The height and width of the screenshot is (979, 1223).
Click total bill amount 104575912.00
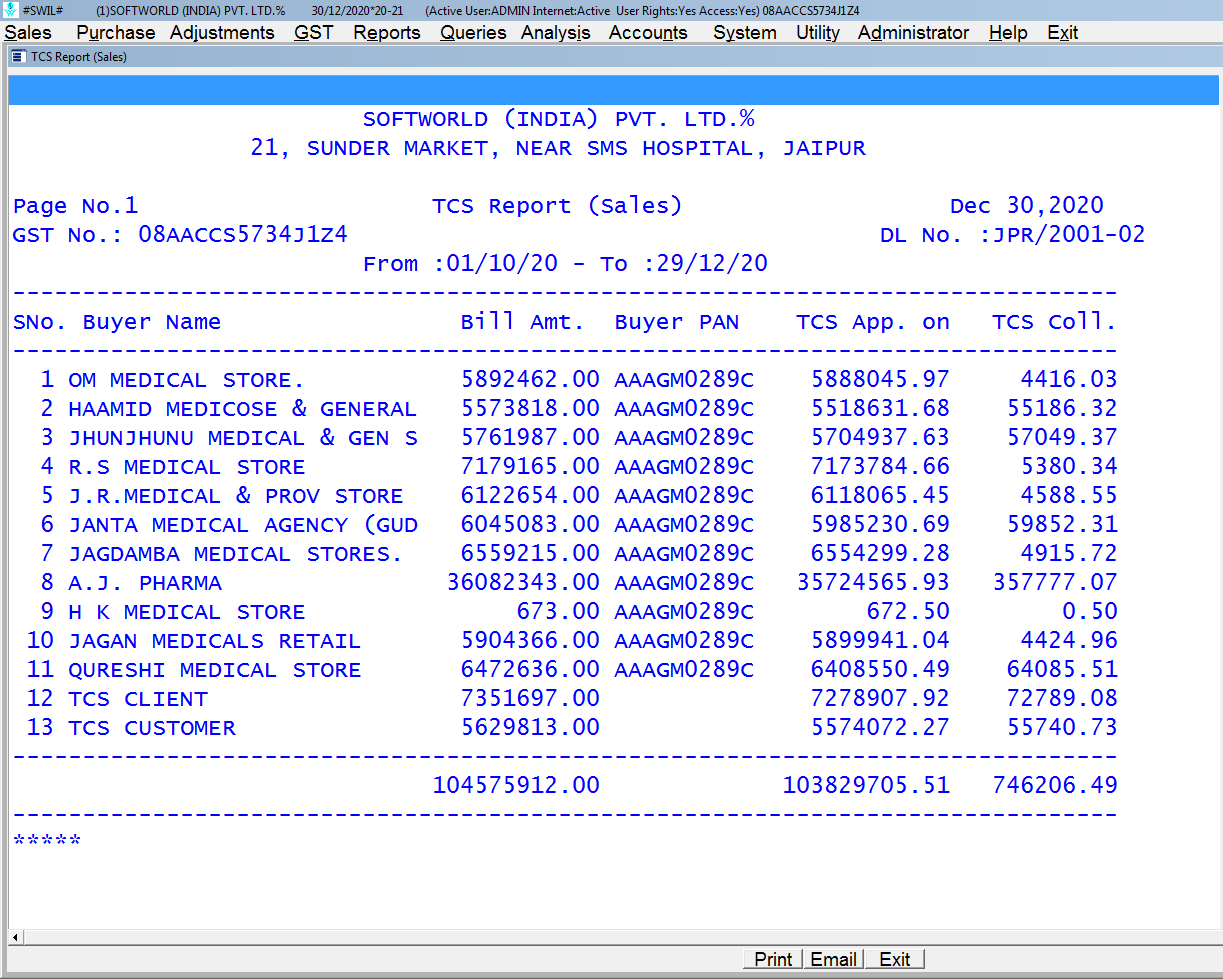coord(516,786)
